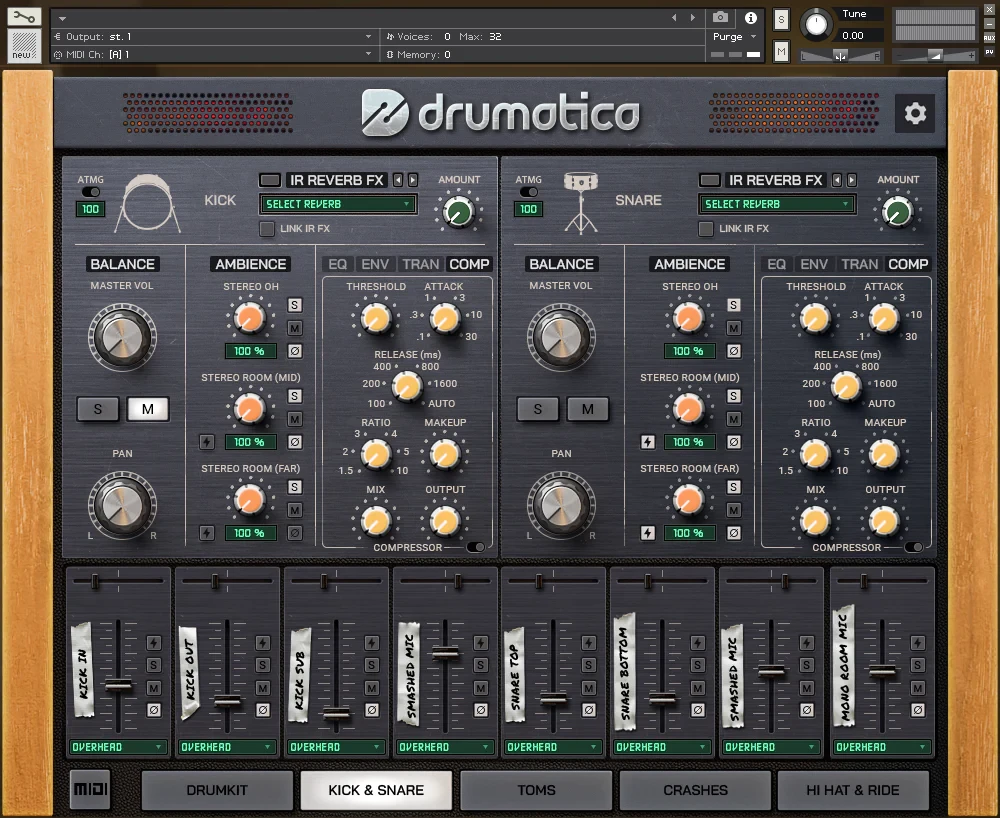
Task: Click lightning icon beside Snare Stereo Room (Mid)
Action: [x=647, y=442]
